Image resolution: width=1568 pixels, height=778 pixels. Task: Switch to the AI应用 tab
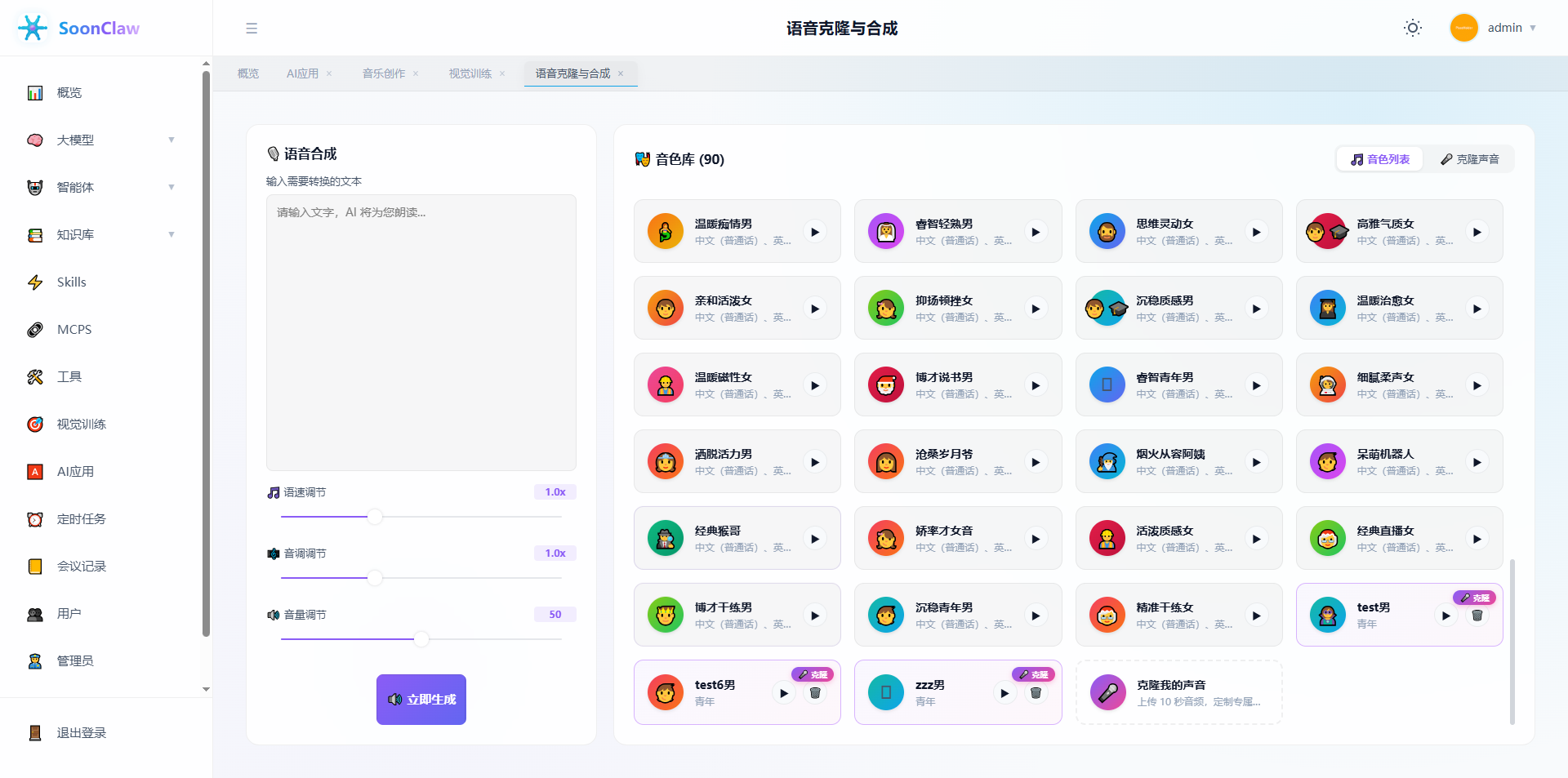(302, 73)
